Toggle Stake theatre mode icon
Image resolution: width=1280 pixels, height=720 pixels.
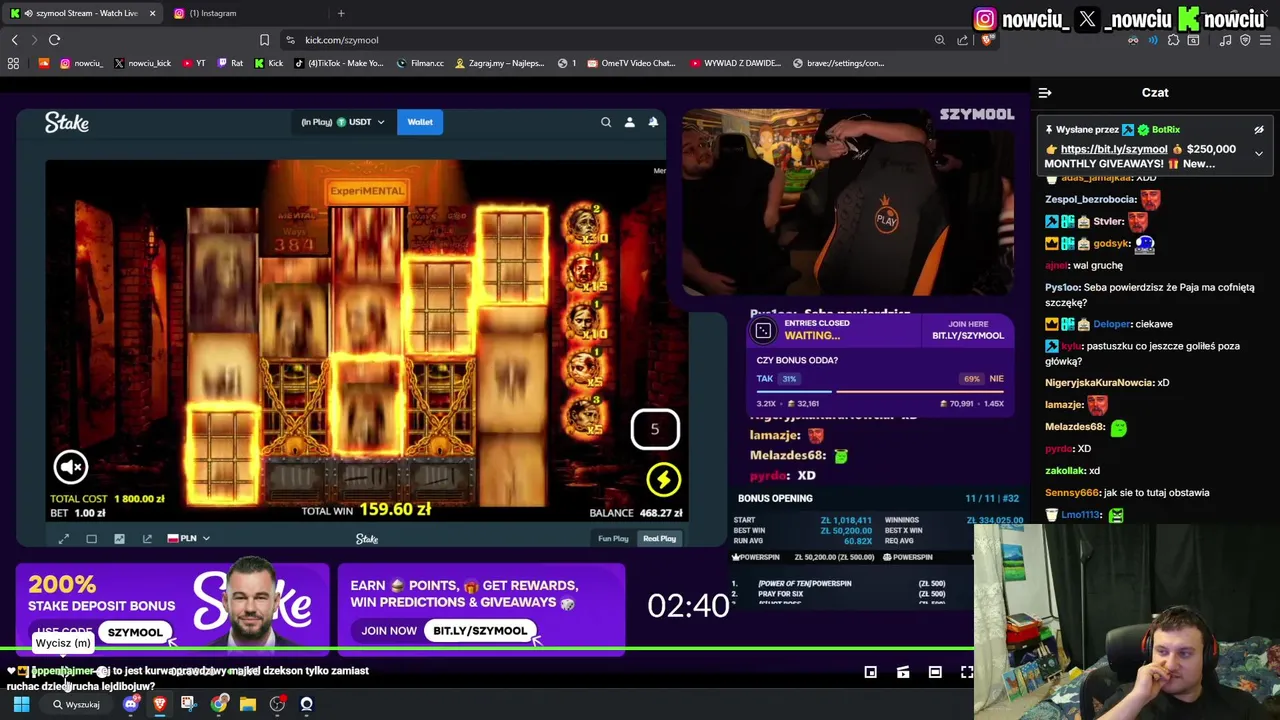pyautogui.click(x=92, y=539)
